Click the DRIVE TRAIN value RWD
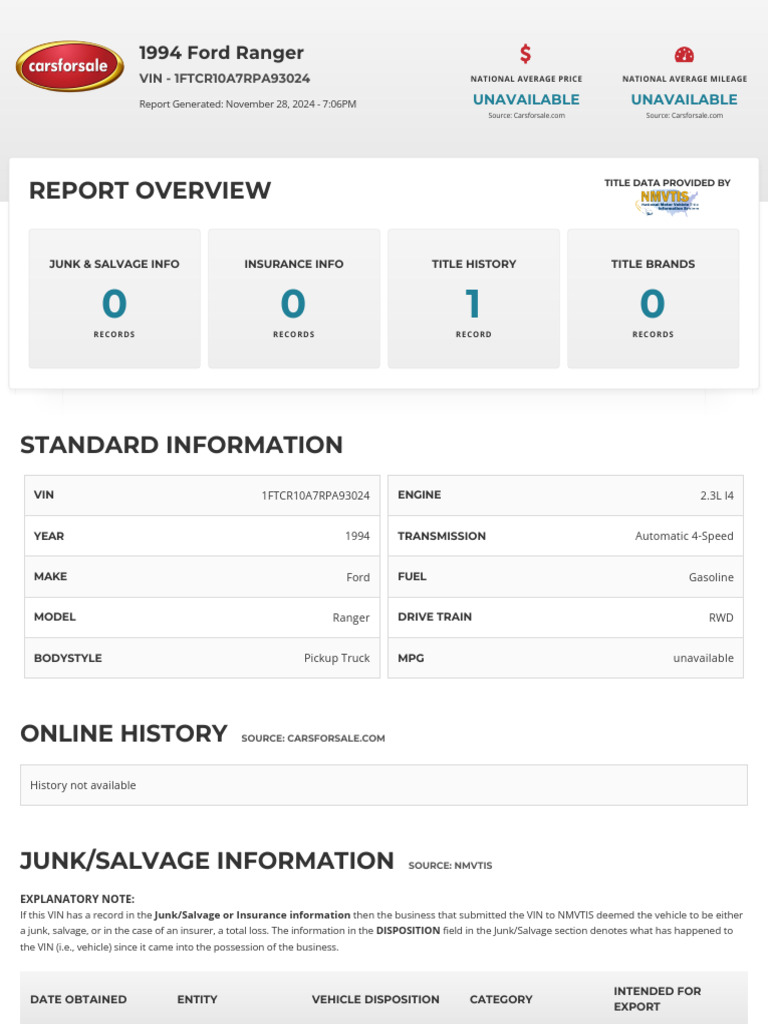Viewport: 768px width, 1024px height. [721, 618]
